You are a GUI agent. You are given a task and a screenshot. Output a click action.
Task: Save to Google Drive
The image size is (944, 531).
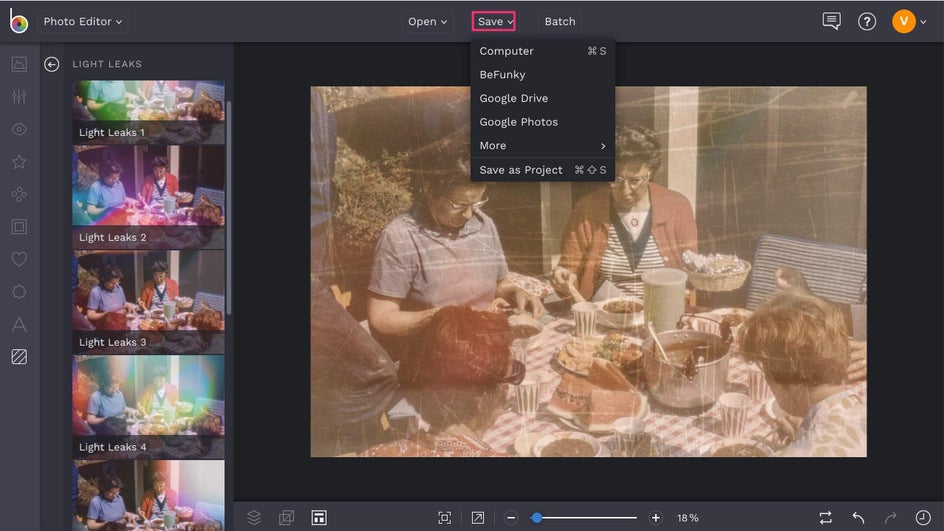[x=542, y=98]
